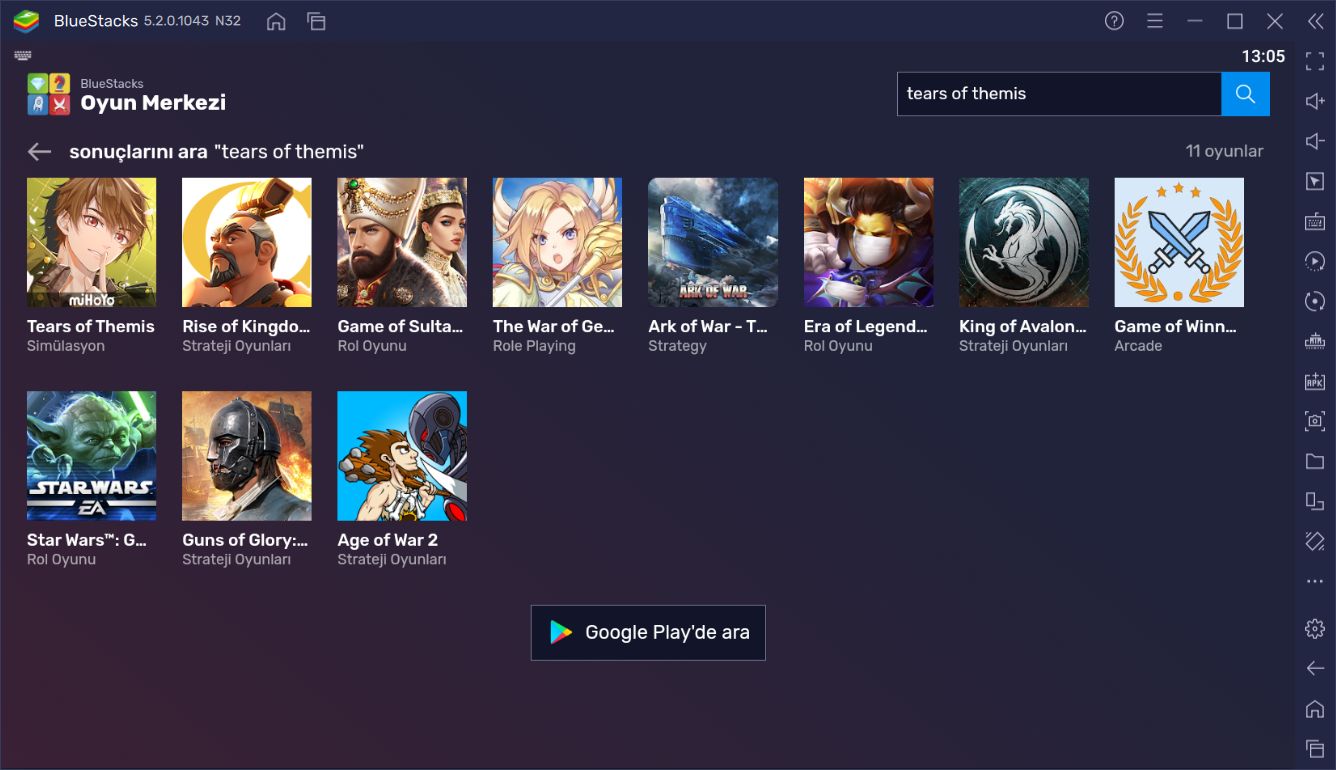Toggle the cursor lock icon in the sidebar
Screen dimensions: 1336x770
point(1315,181)
